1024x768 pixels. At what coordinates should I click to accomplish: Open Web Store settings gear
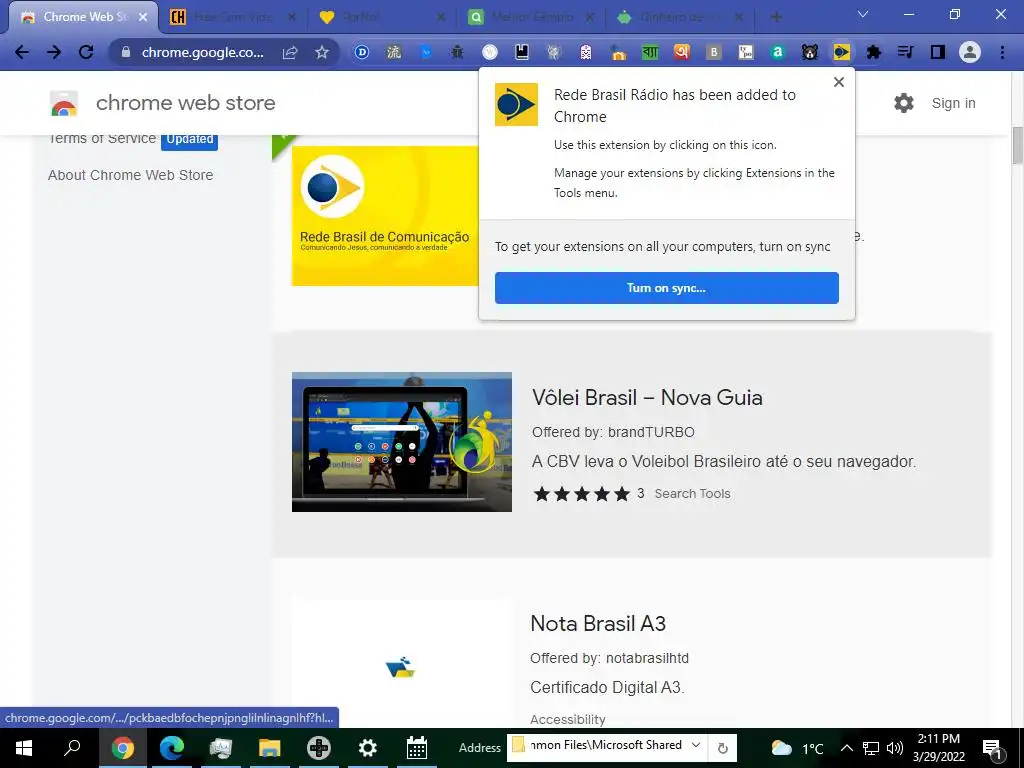[904, 103]
